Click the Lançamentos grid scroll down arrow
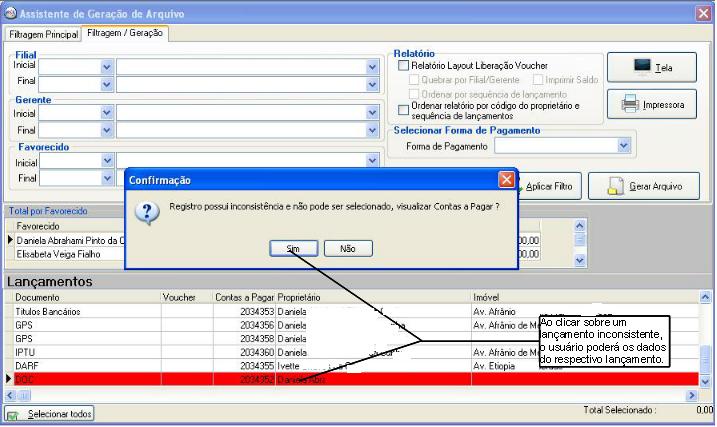The width and height of the screenshot is (717, 427). pyautogui.click(x=705, y=381)
